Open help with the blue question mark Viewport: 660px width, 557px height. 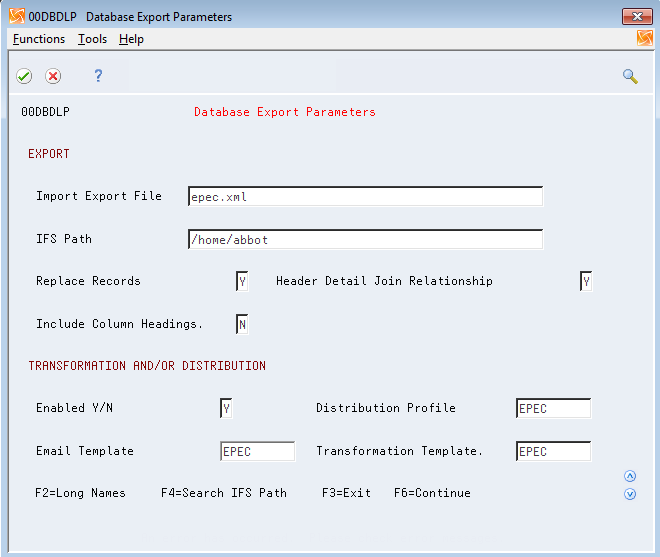(x=98, y=76)
